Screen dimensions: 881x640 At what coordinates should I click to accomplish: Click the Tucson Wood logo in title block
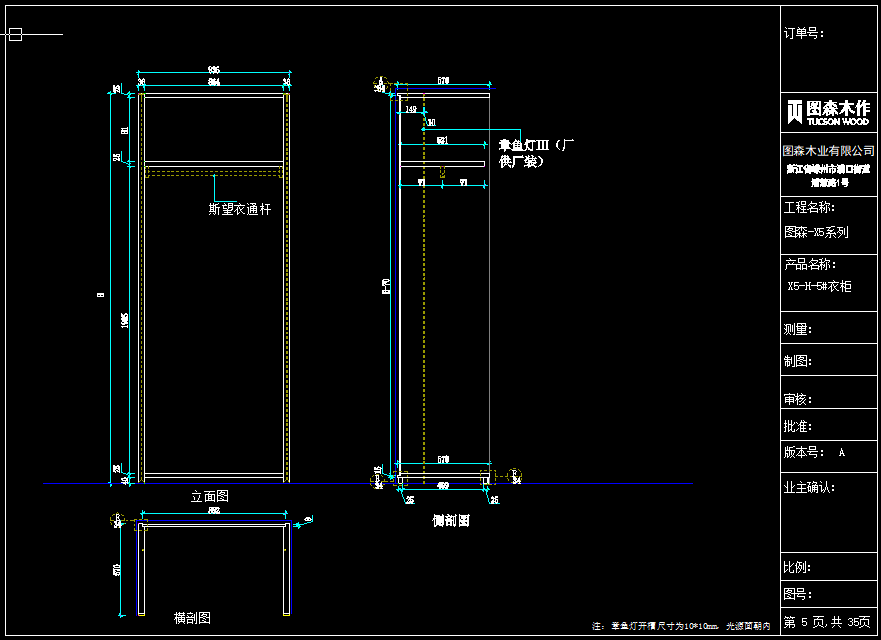[828, 112]
